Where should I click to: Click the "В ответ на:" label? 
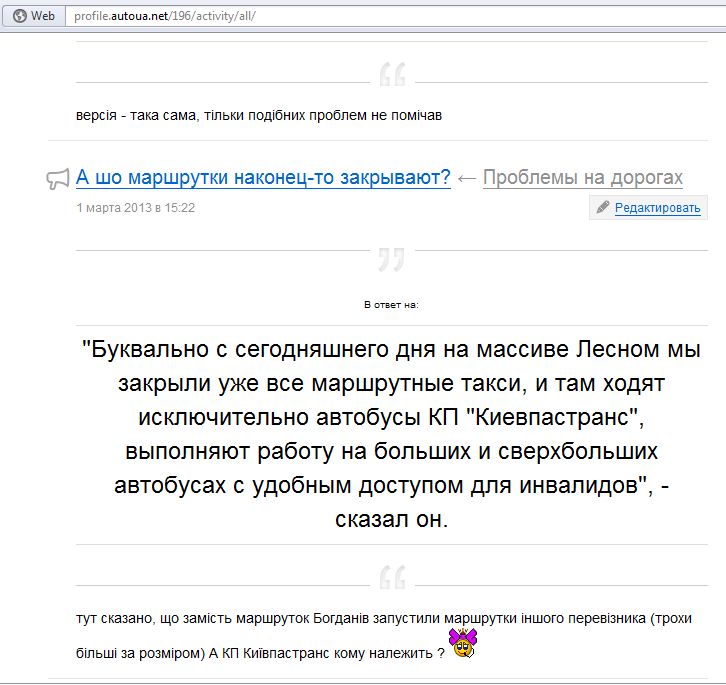391,303
